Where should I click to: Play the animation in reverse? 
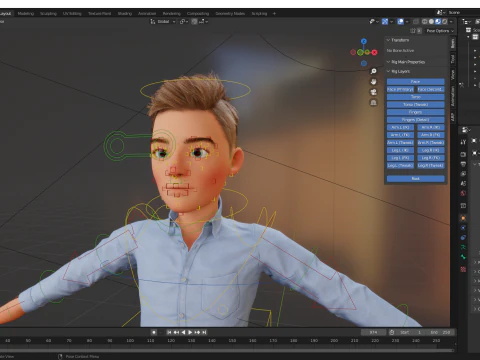click(x=183, y=332)
